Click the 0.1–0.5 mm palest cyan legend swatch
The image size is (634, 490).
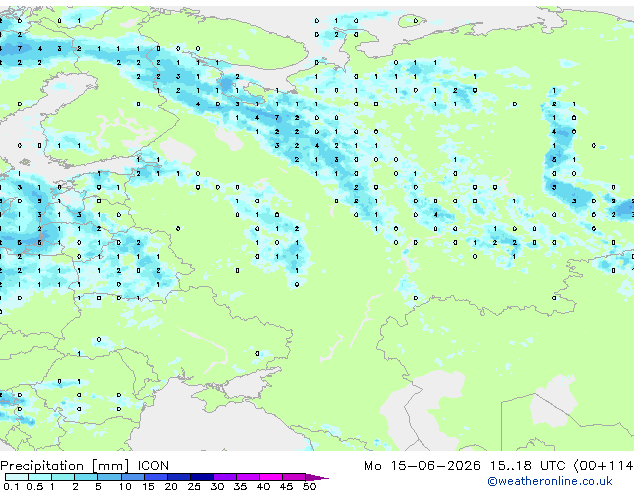(17, 477)
